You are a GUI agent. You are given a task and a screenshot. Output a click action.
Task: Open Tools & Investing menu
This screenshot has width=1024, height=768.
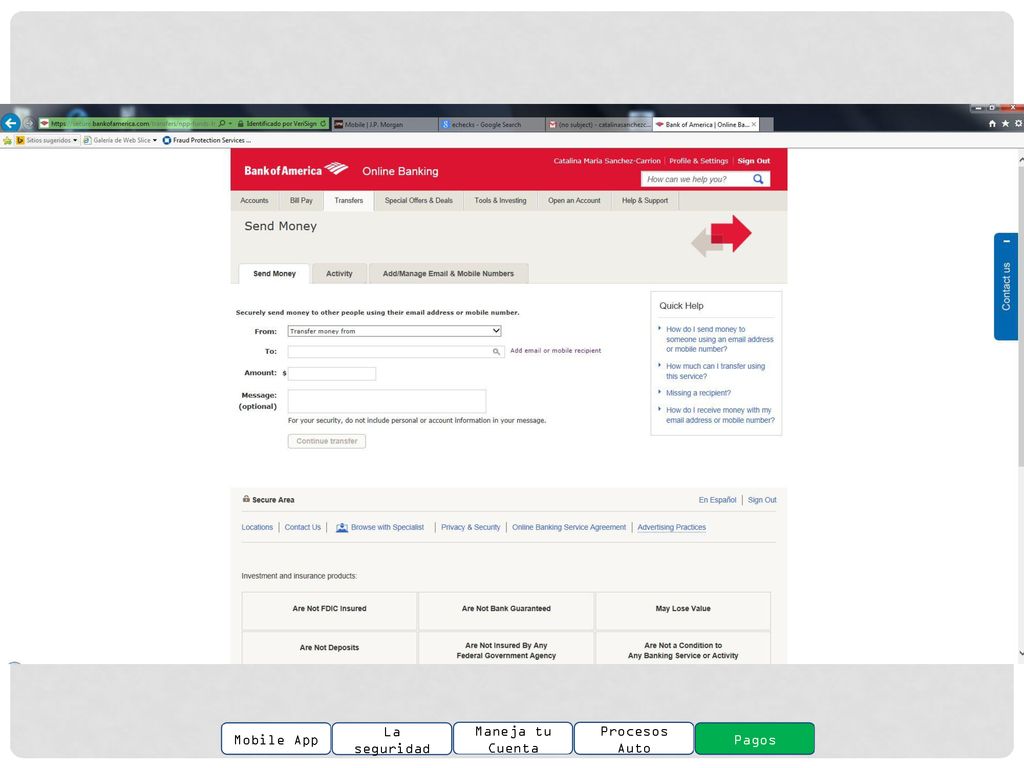[x=500, y=200]
